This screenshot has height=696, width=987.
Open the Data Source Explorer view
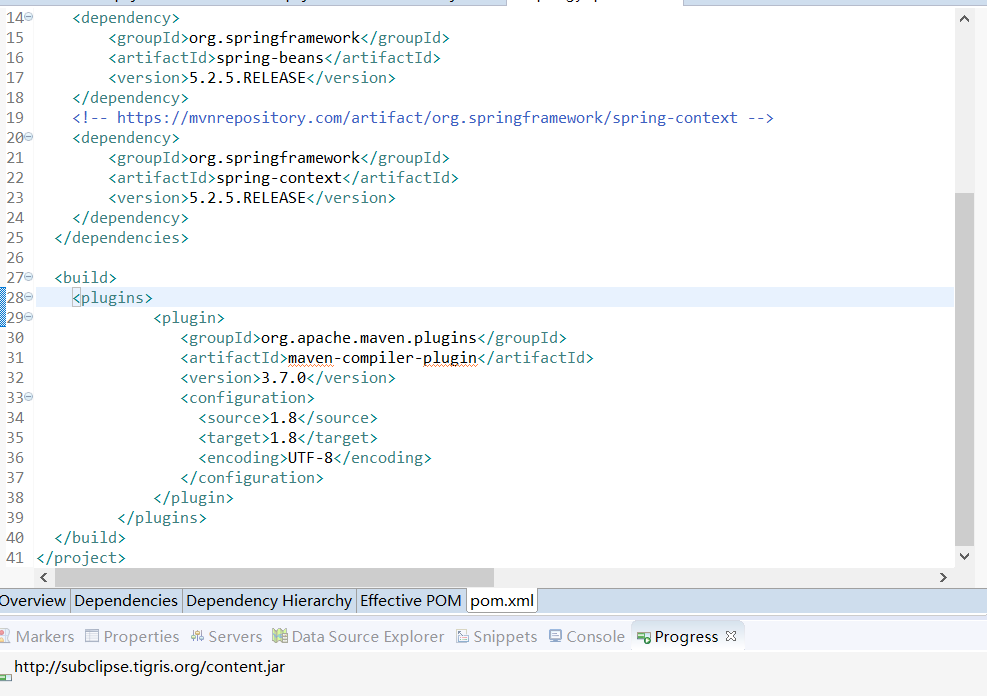pos(366,636)
